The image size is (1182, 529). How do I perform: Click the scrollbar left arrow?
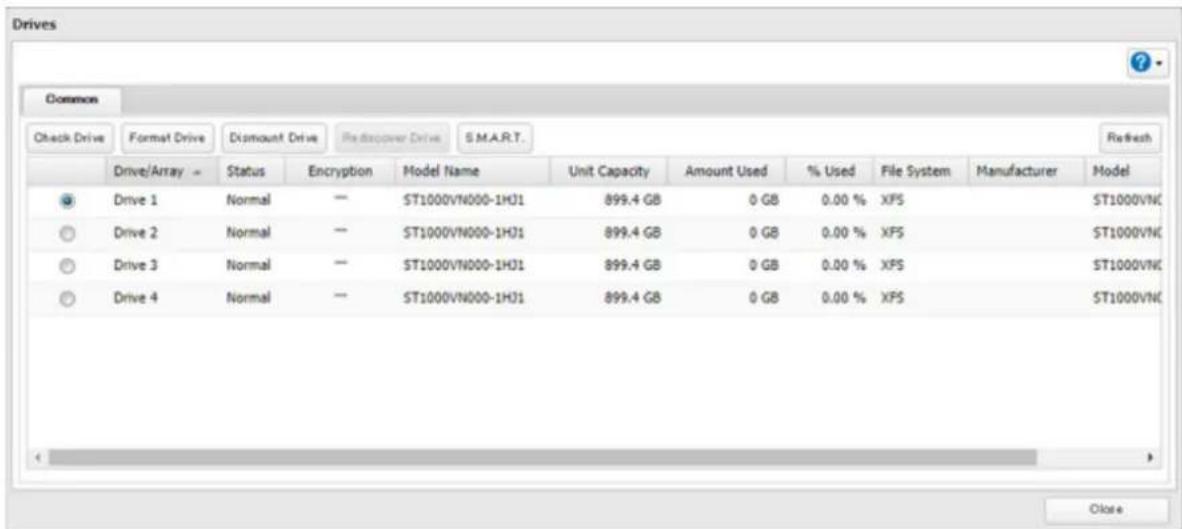38,457
